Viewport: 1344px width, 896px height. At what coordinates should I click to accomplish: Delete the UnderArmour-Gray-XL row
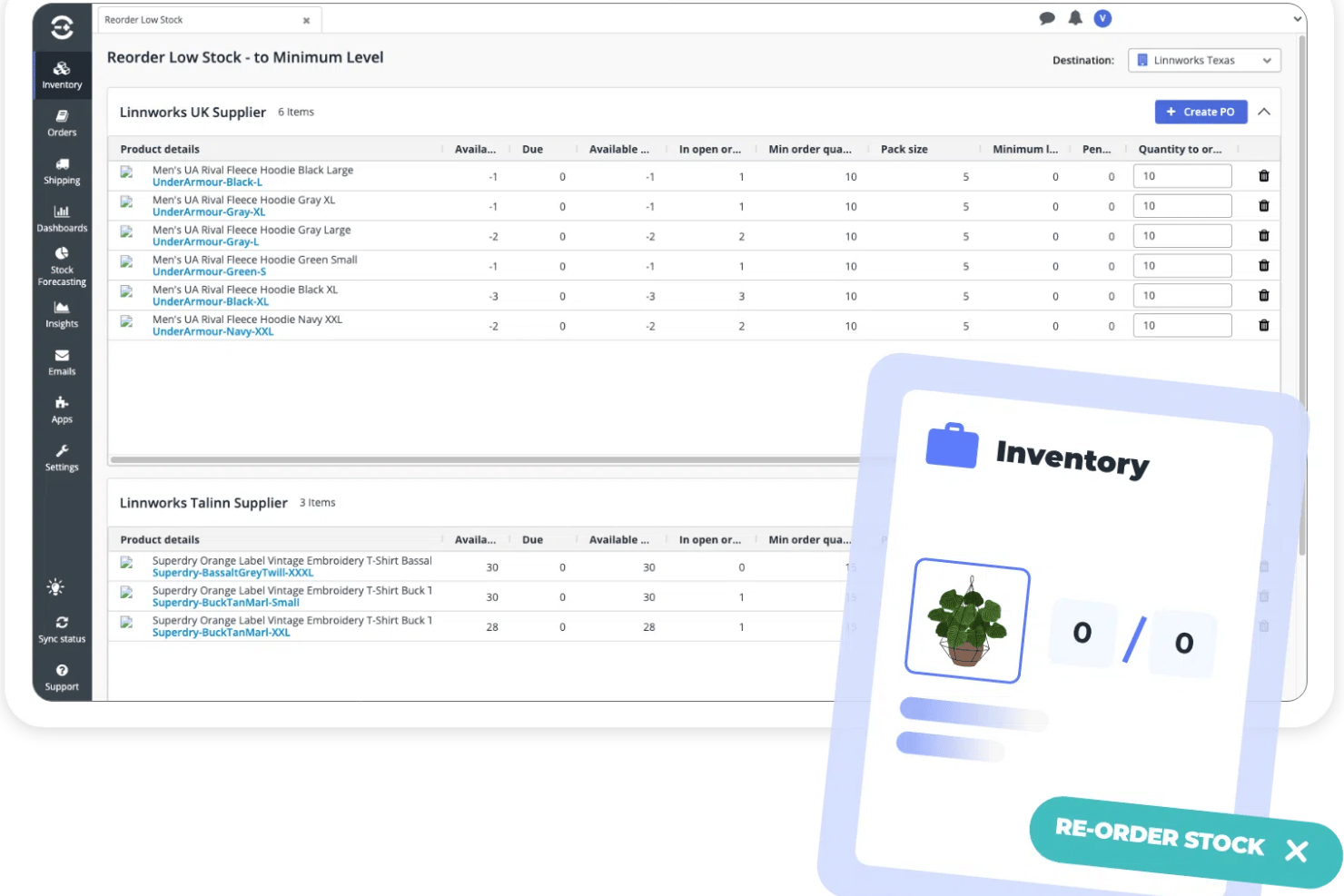point(1263,206)
